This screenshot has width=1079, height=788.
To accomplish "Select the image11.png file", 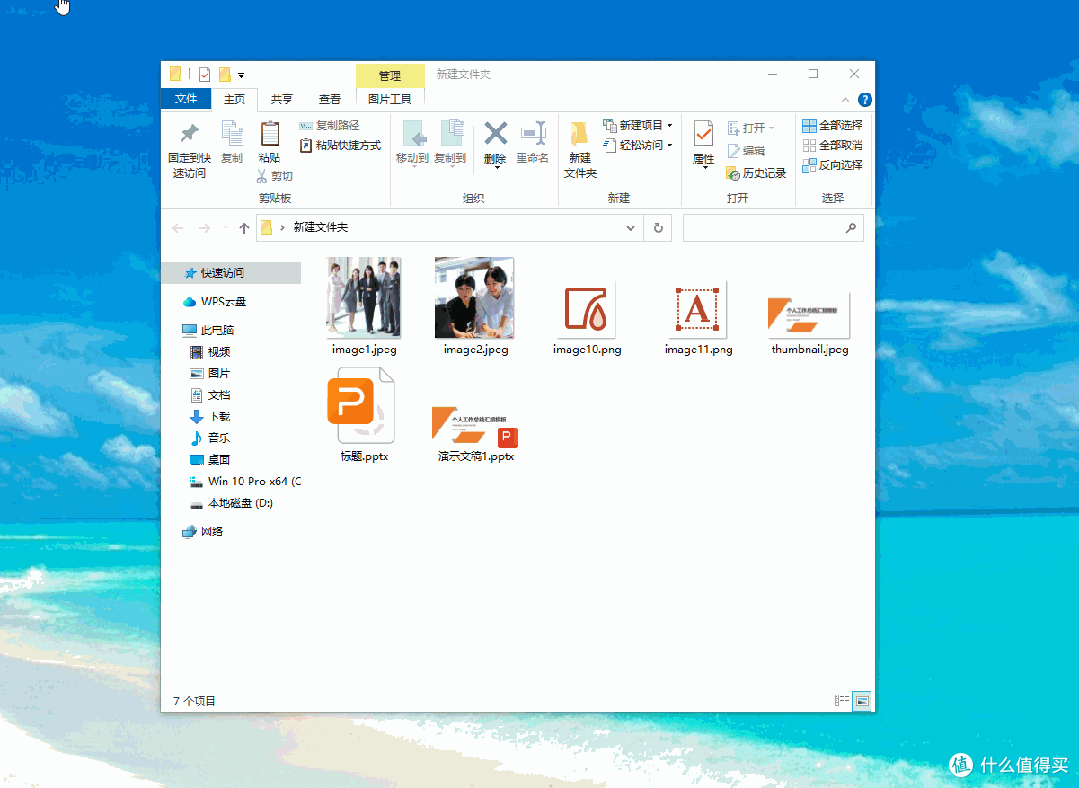I will coord(698,310).
